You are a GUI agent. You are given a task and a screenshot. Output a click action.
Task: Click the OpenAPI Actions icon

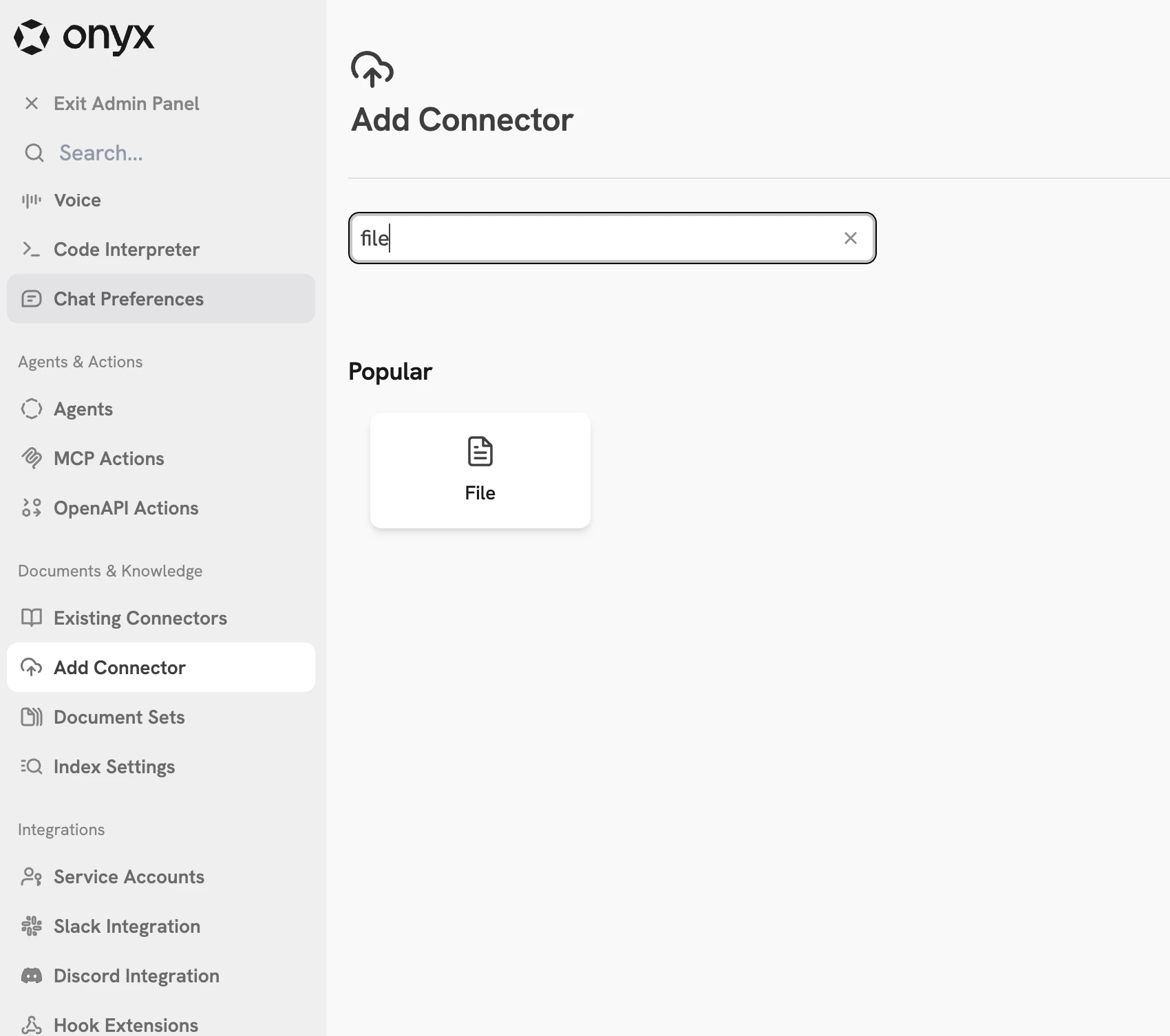[x=32, y=508]
